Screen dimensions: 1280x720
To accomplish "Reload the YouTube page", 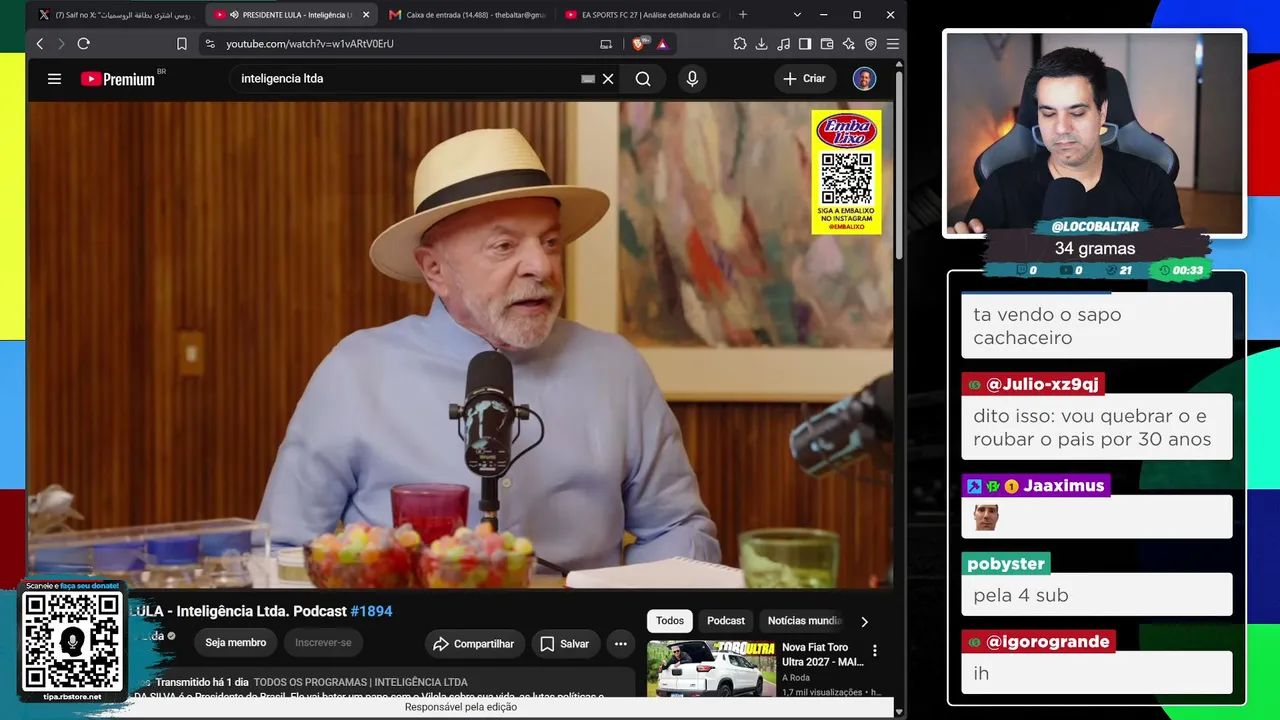I will pos(84,44).
